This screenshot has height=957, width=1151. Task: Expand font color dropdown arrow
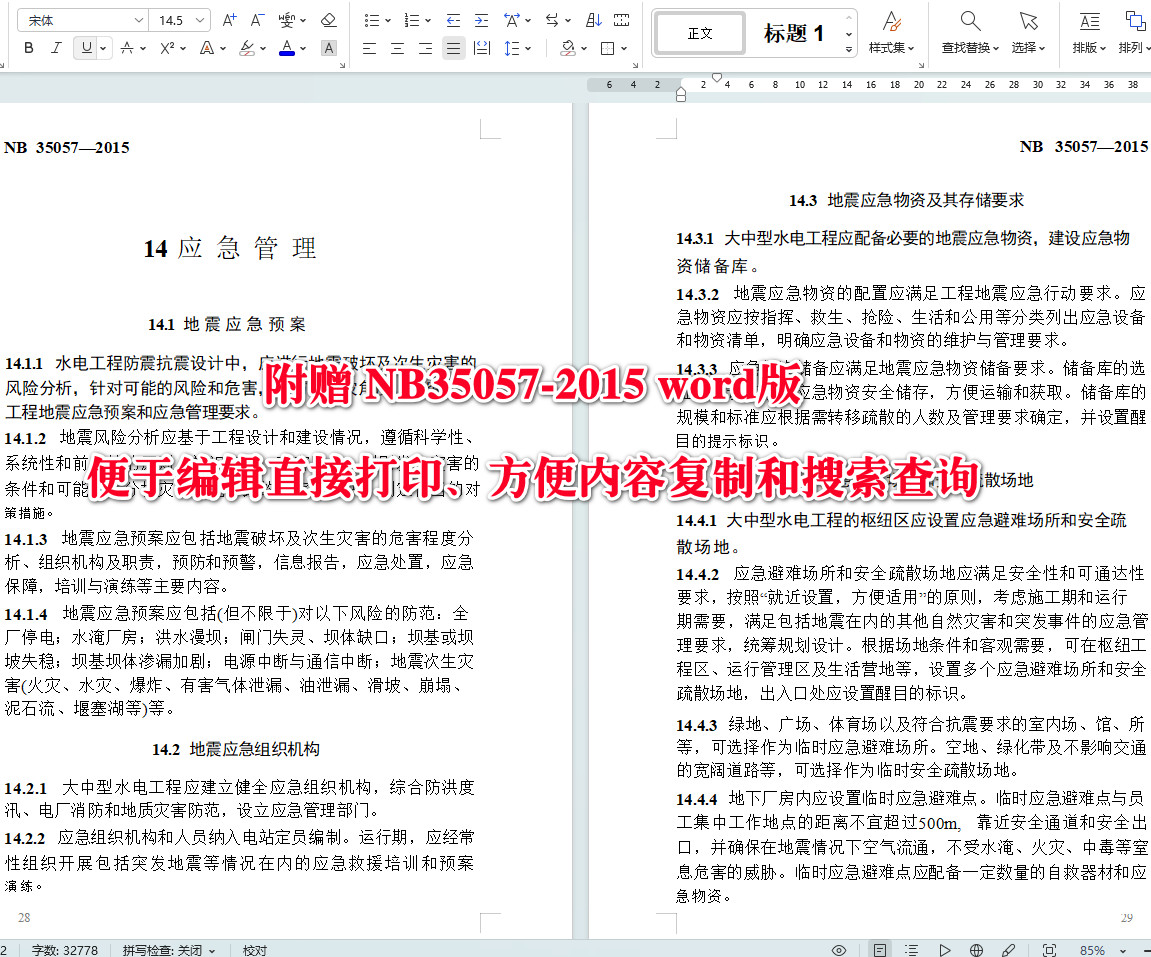302,48
